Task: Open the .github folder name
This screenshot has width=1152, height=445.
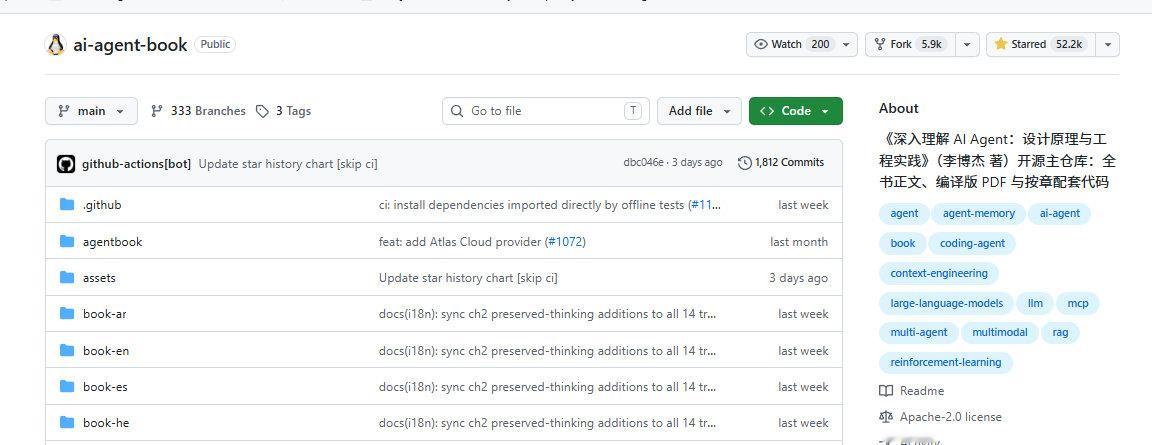Action: coord(102,205)
